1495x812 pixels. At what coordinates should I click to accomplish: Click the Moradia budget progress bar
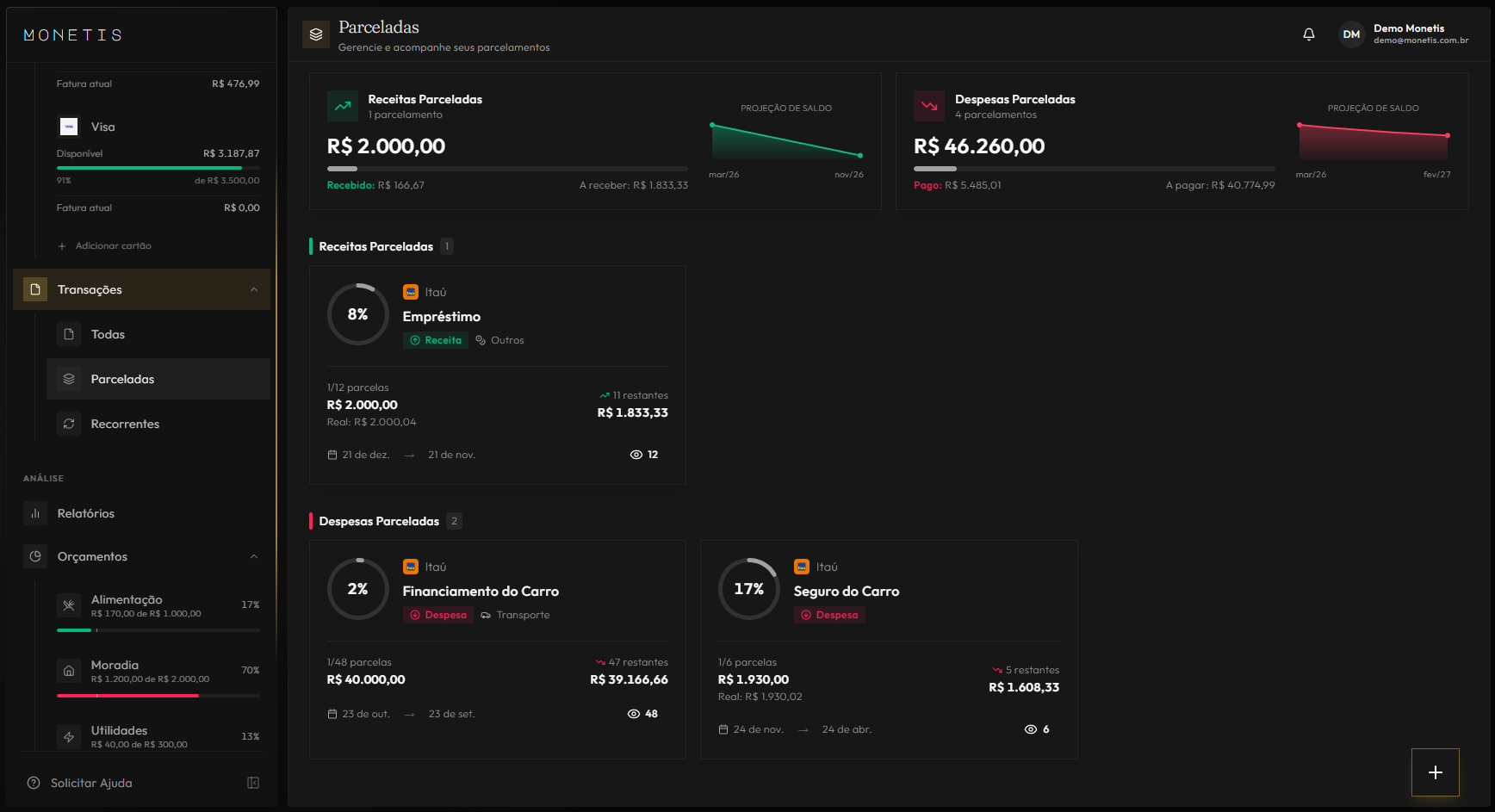point(158,695)
